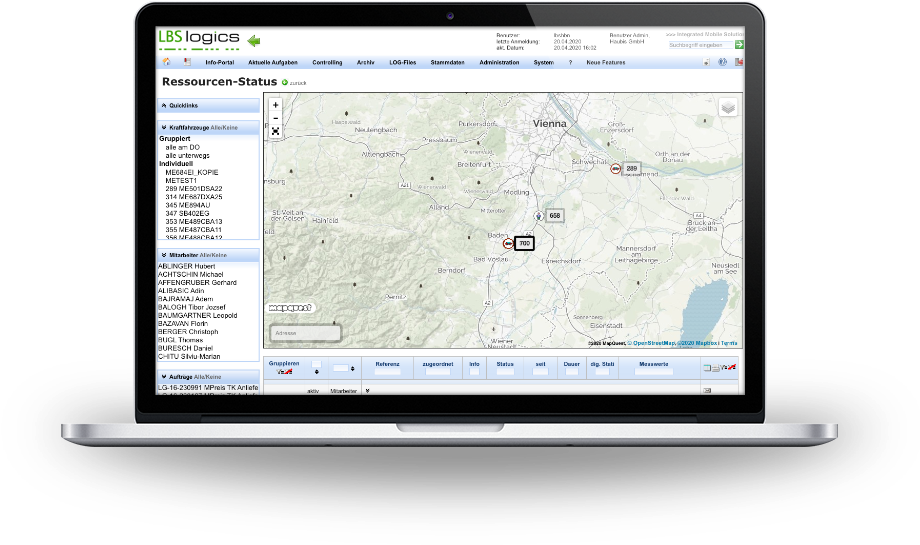Image resolution: width=920 pixels, height=545 pixels.
Task: Select vehicle marker 700 near Baden
Action: (525, 243)
